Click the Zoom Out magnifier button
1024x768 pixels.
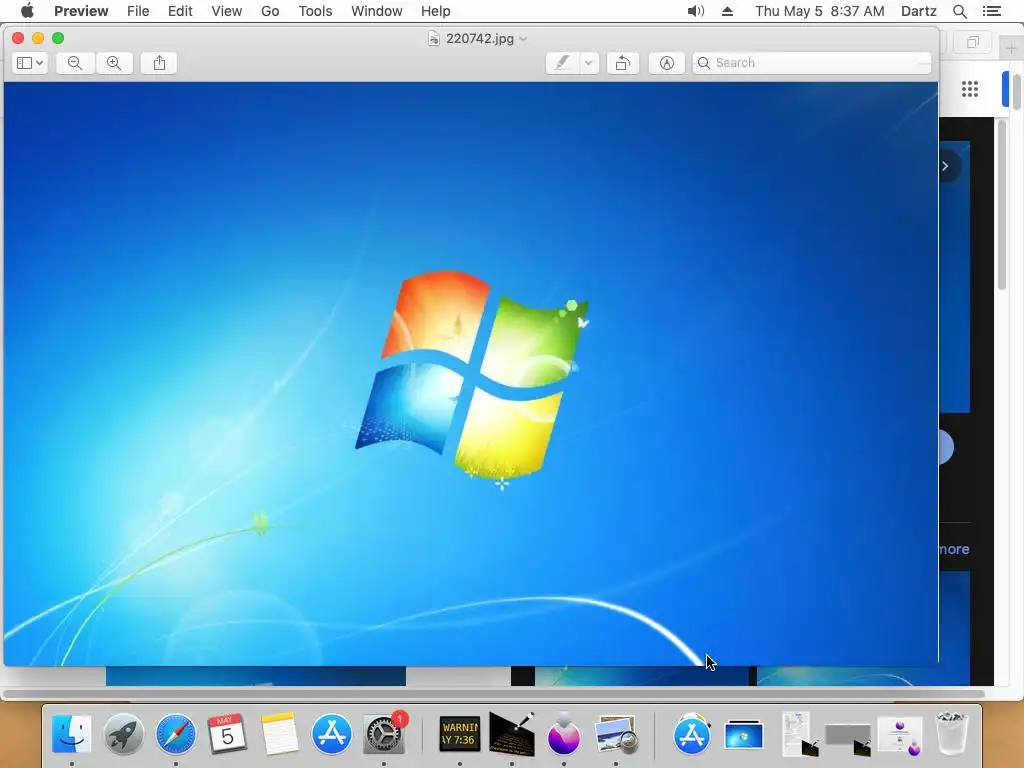(x=74, y=63)
